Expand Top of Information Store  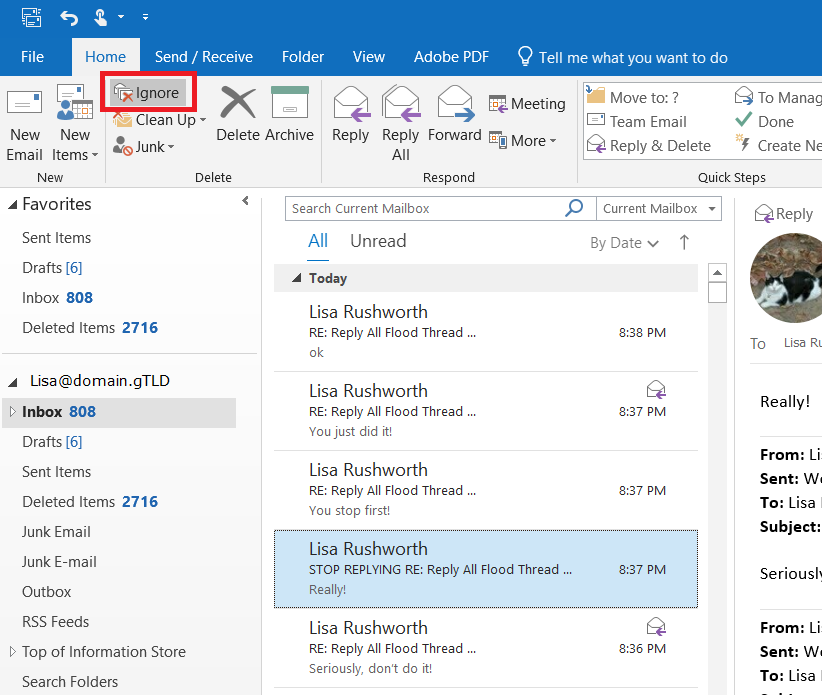pyautogui.click(x=13, y=651)
